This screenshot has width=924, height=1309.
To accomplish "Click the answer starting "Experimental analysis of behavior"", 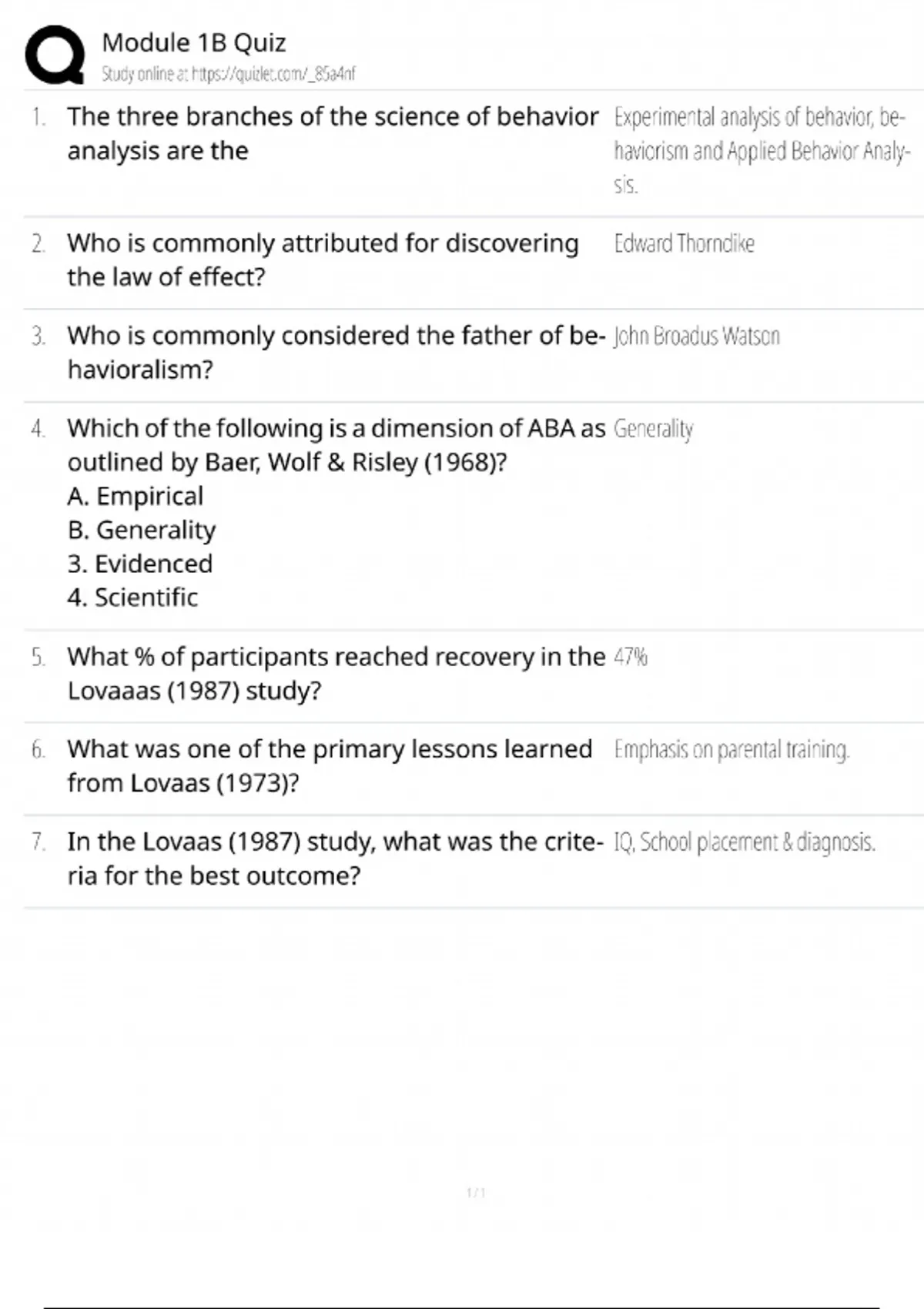I will (x=762, y=150).
